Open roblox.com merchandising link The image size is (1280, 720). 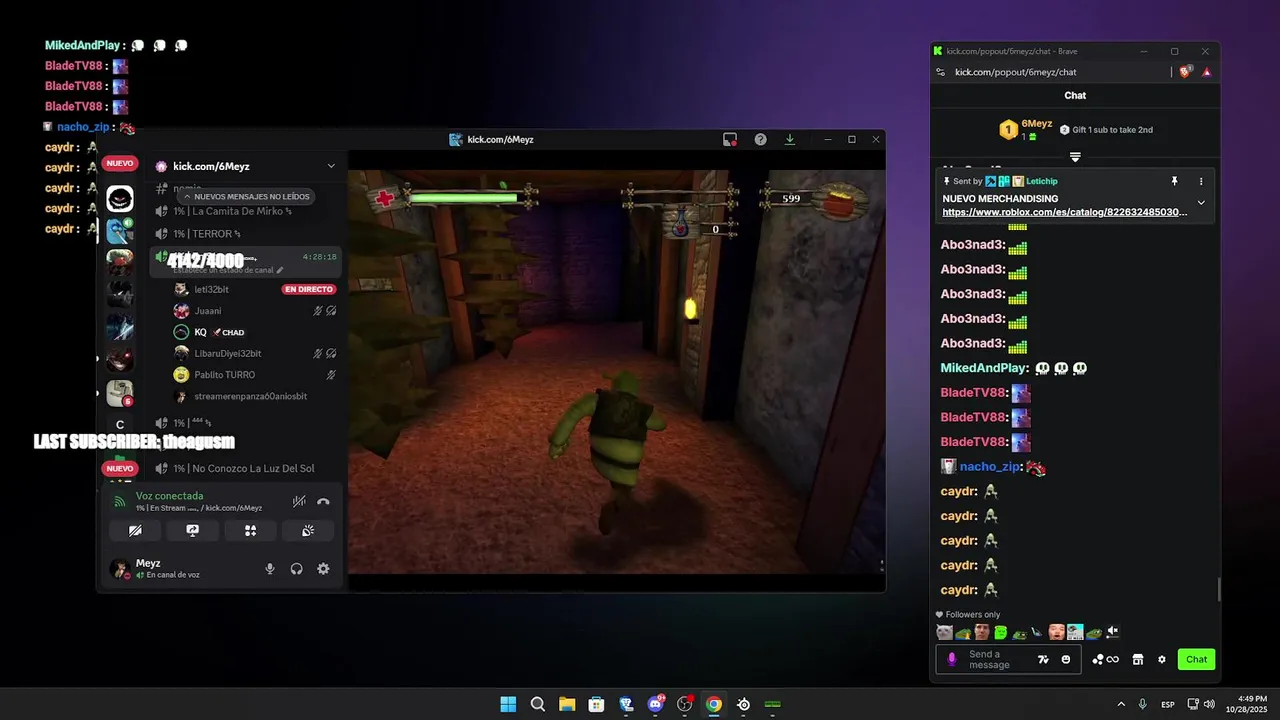click(1065, 212)
